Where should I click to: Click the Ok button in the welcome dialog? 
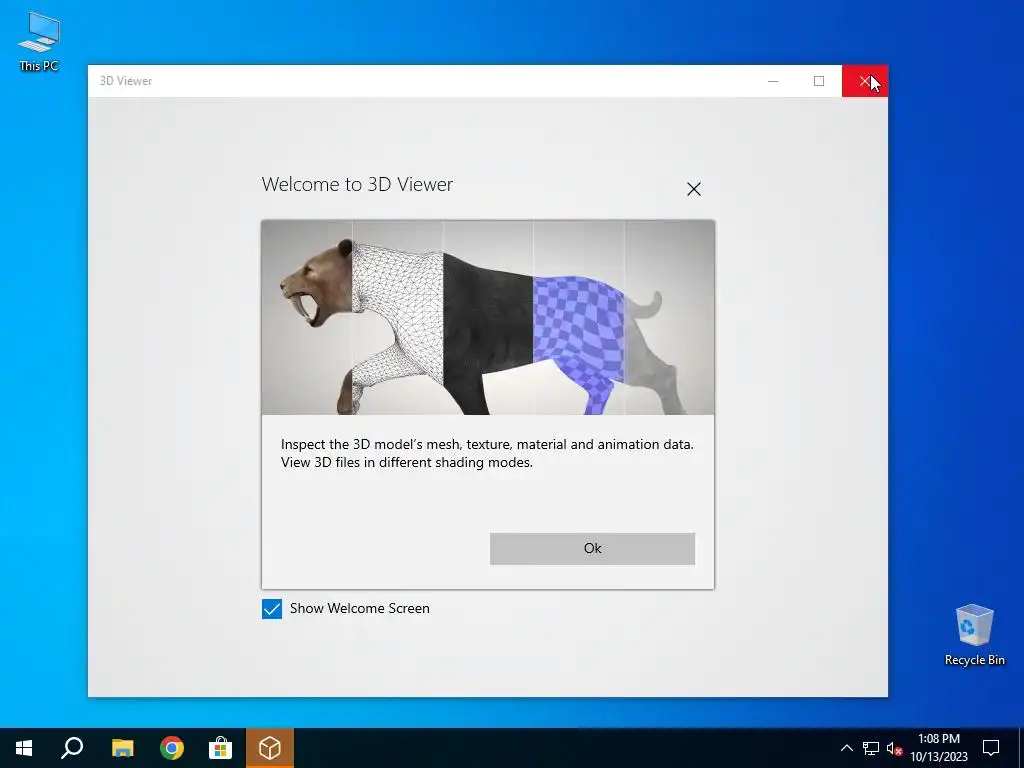coord(592,549)
